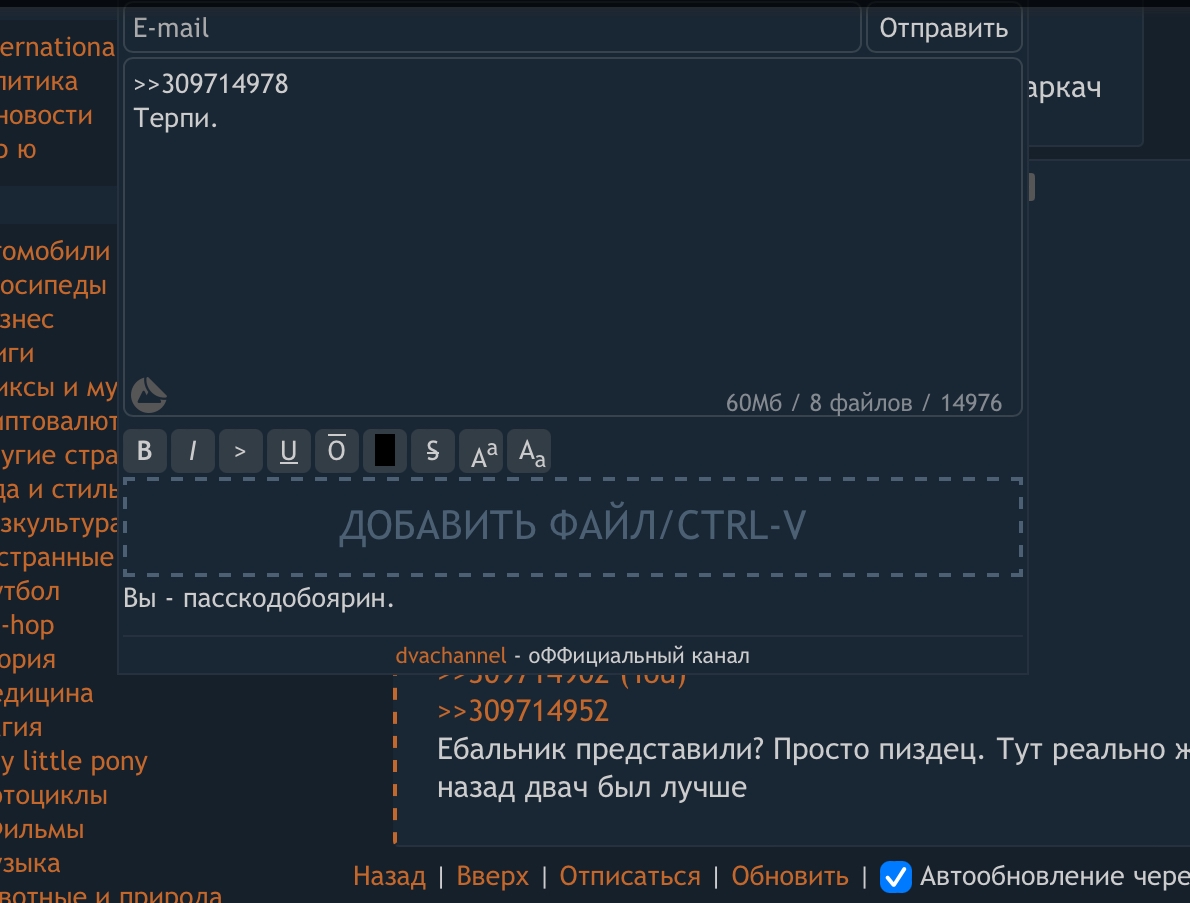The width and height of the screenshot is (1190, 903).
Task: Open the футбол board in sidebar
Action: pos(30,591)
